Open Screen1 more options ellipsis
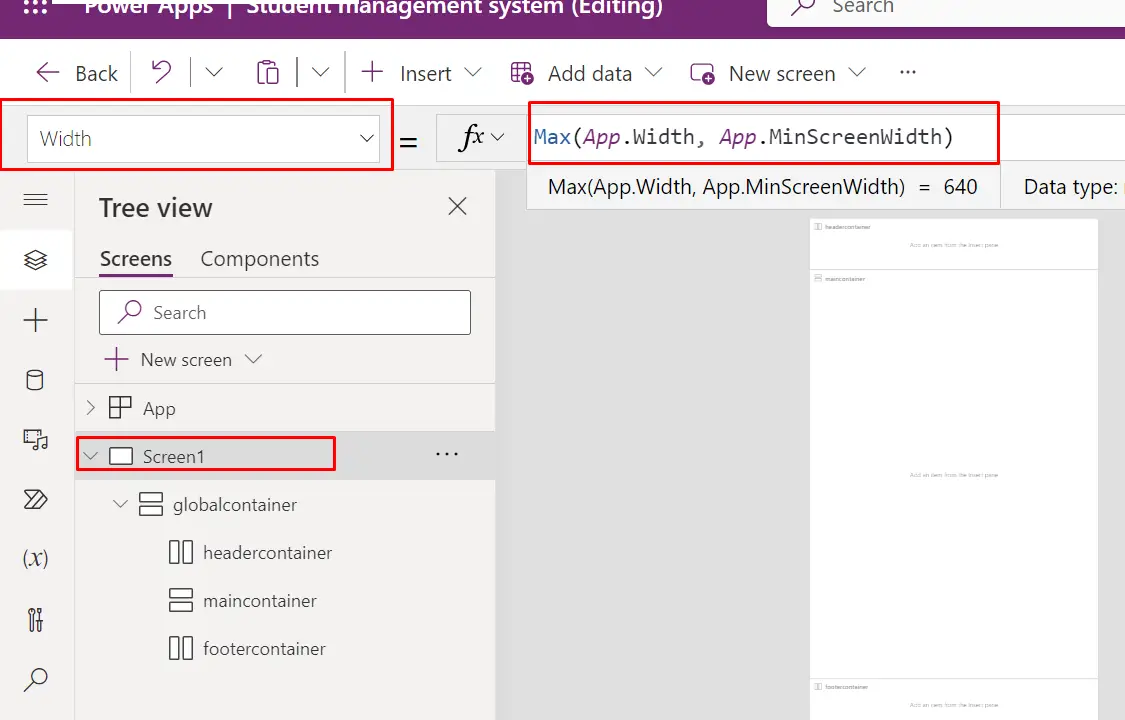Screen dimensions: 1125x720 447,454
